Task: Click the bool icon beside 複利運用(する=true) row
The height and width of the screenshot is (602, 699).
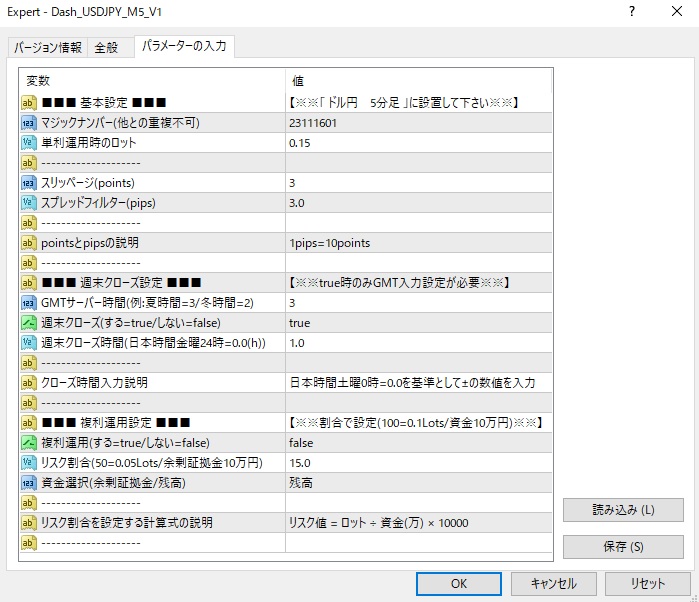Action: (x=29, y=443)
